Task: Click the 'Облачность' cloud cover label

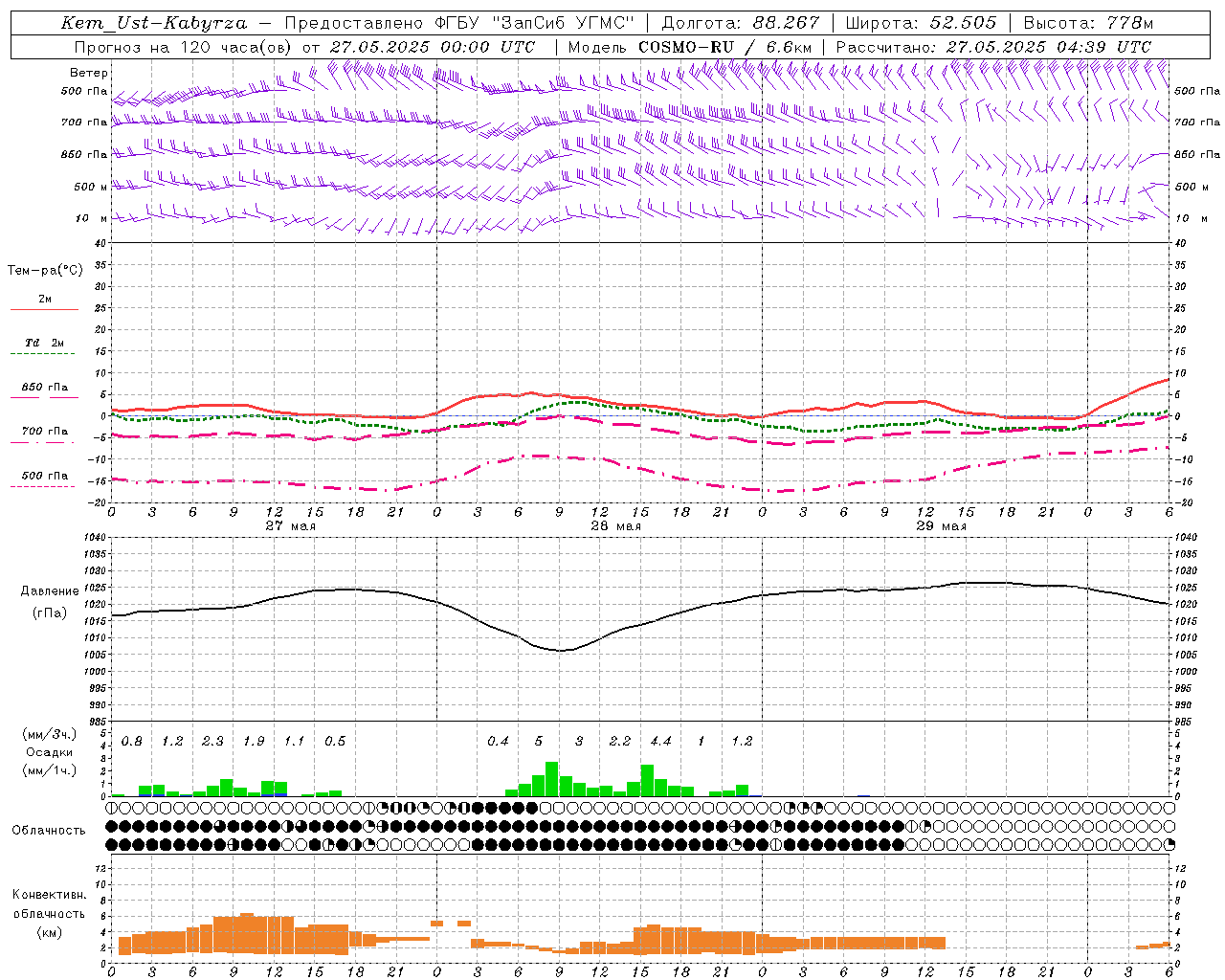Action: (x=49, y=831)
